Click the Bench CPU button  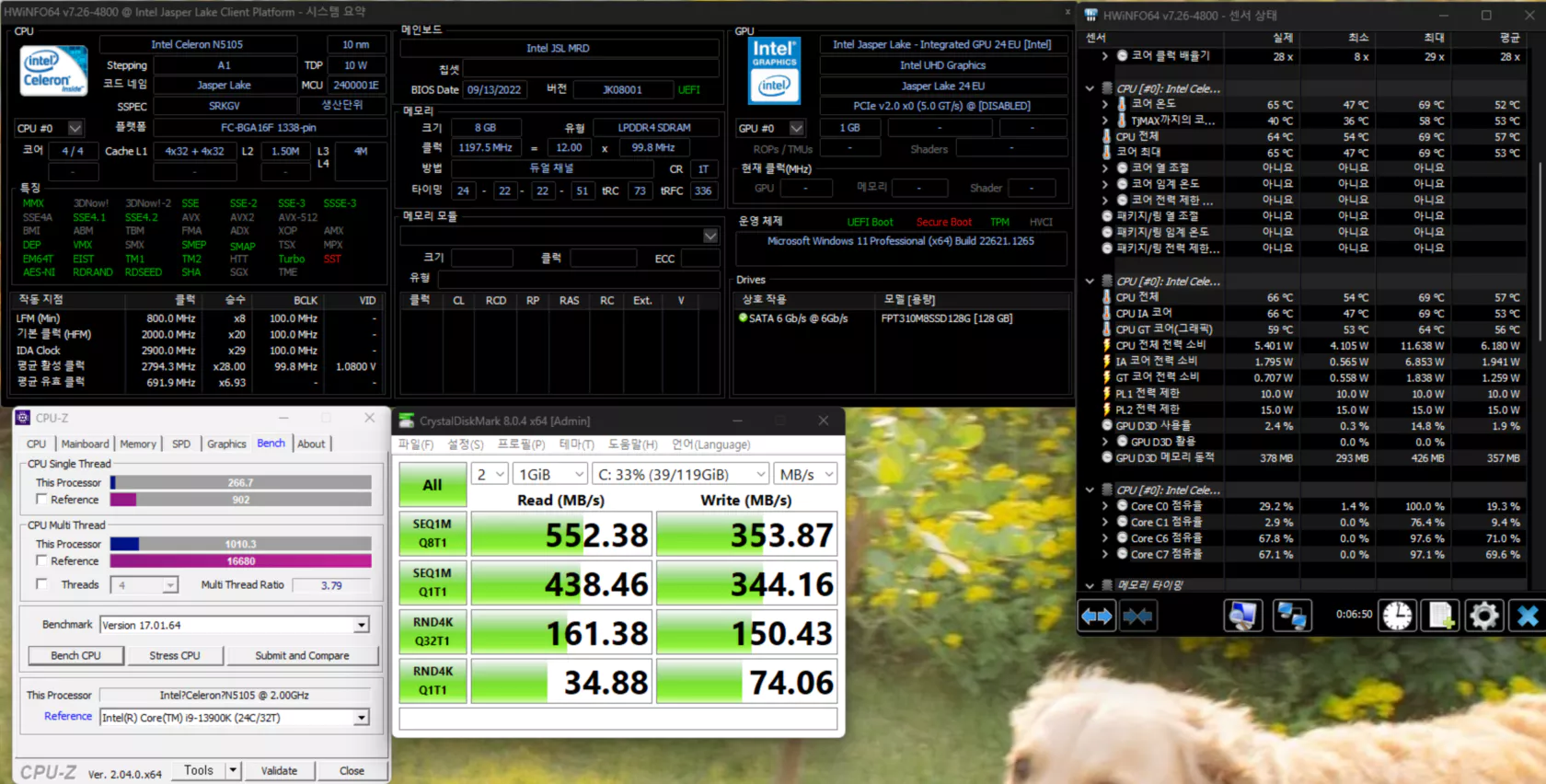pos(75,655)
